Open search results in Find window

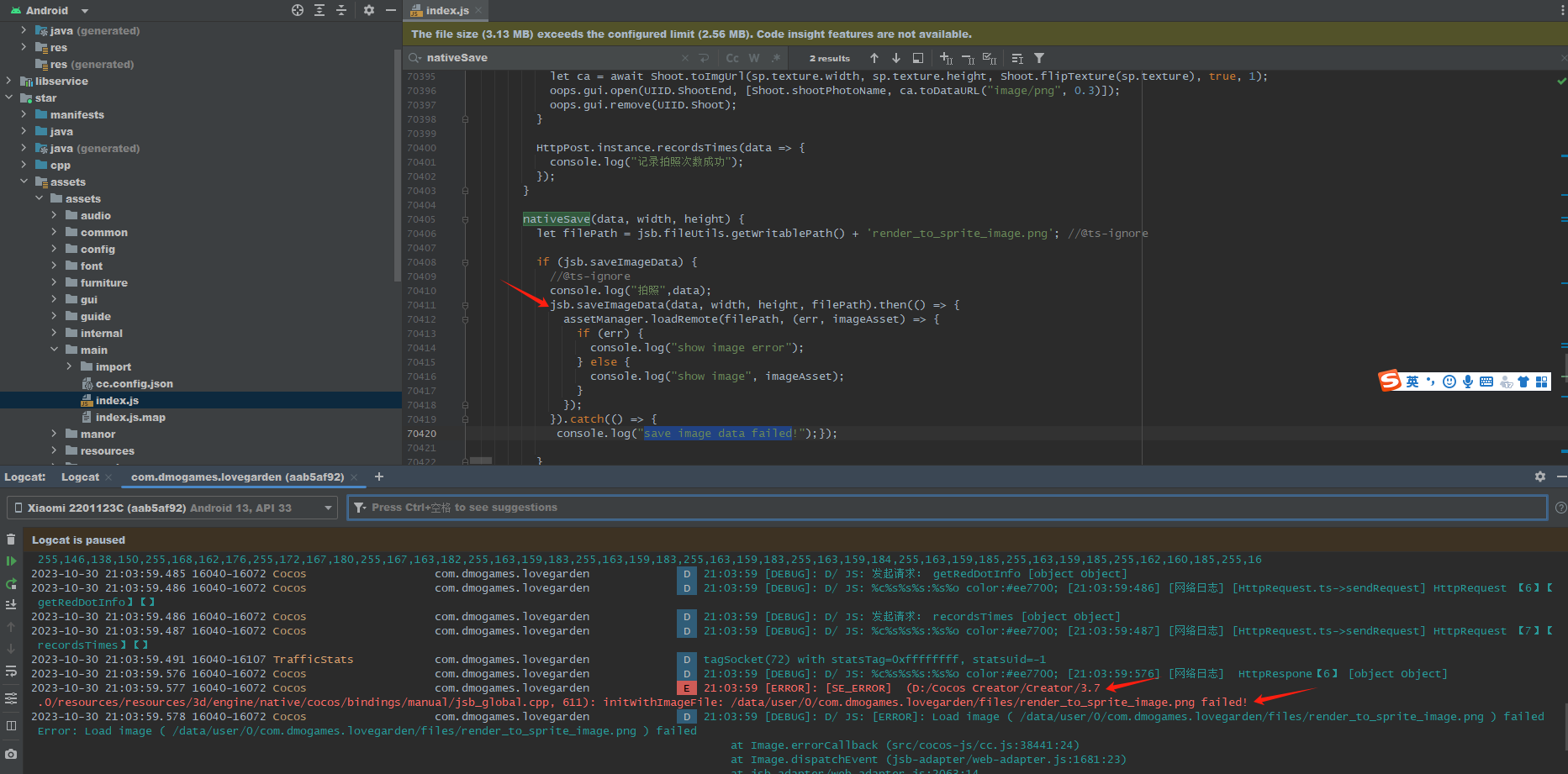coord(918,58)
